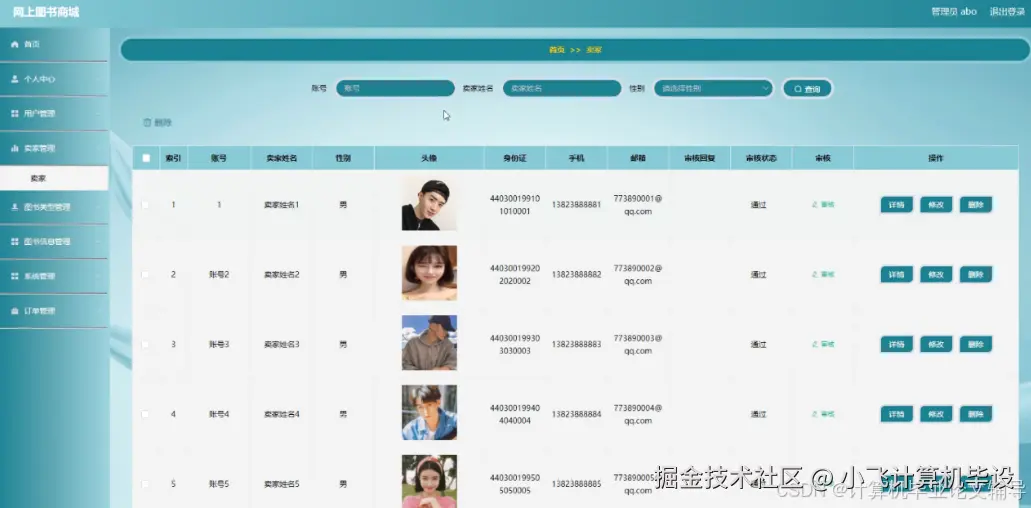Check the checkbox for row 卖家姓名4
The height and width of the screenshot is (508, 1031).
point(145,414)
